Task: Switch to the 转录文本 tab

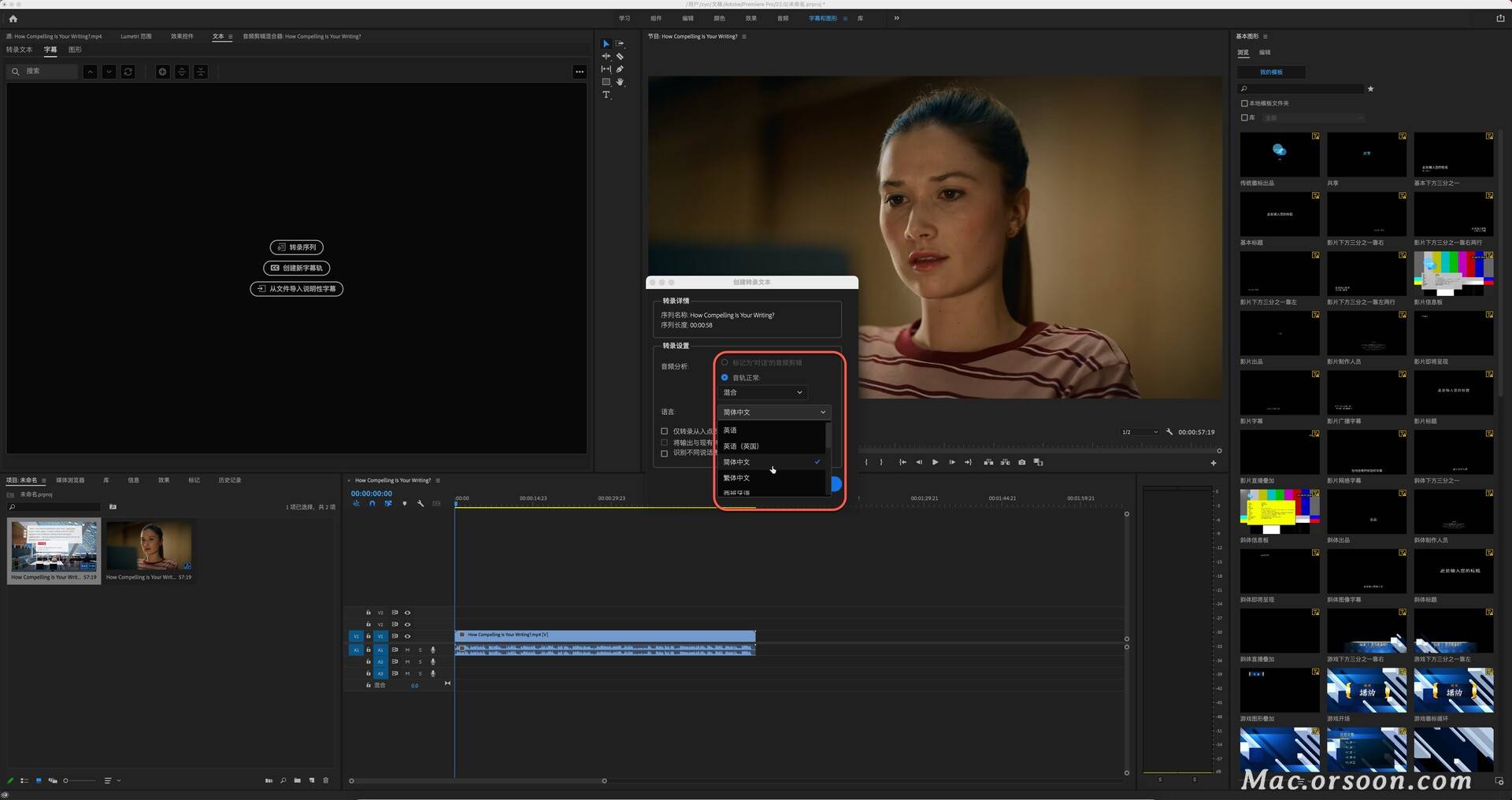Action: (20, 50)
